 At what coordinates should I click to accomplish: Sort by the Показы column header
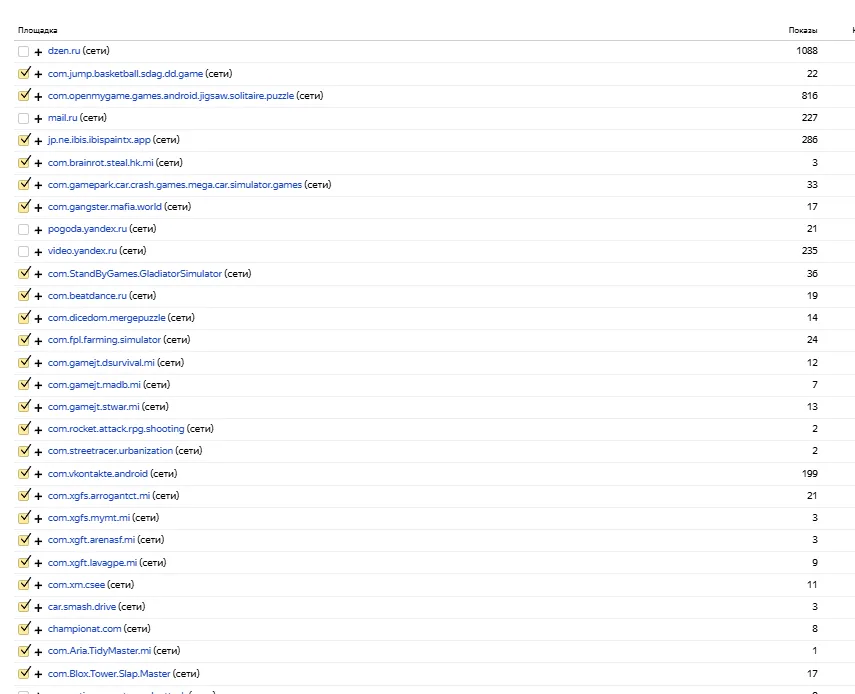(803, 30)
